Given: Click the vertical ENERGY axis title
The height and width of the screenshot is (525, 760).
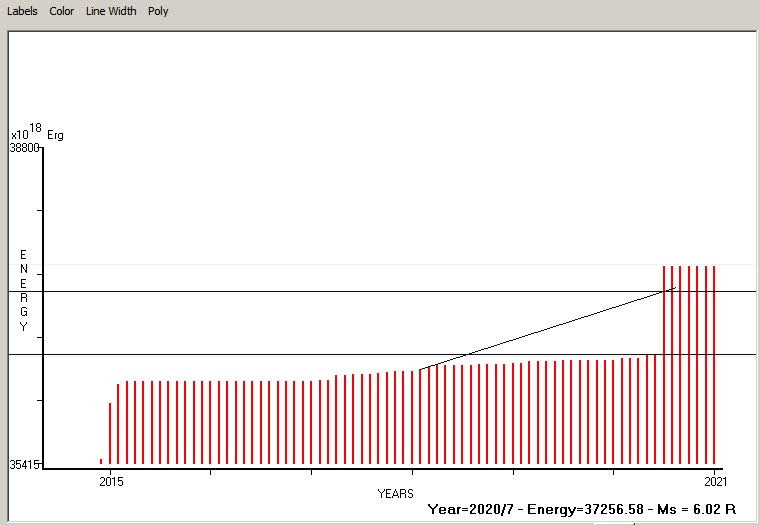Looking at the screenshot, I should point(23,291).
